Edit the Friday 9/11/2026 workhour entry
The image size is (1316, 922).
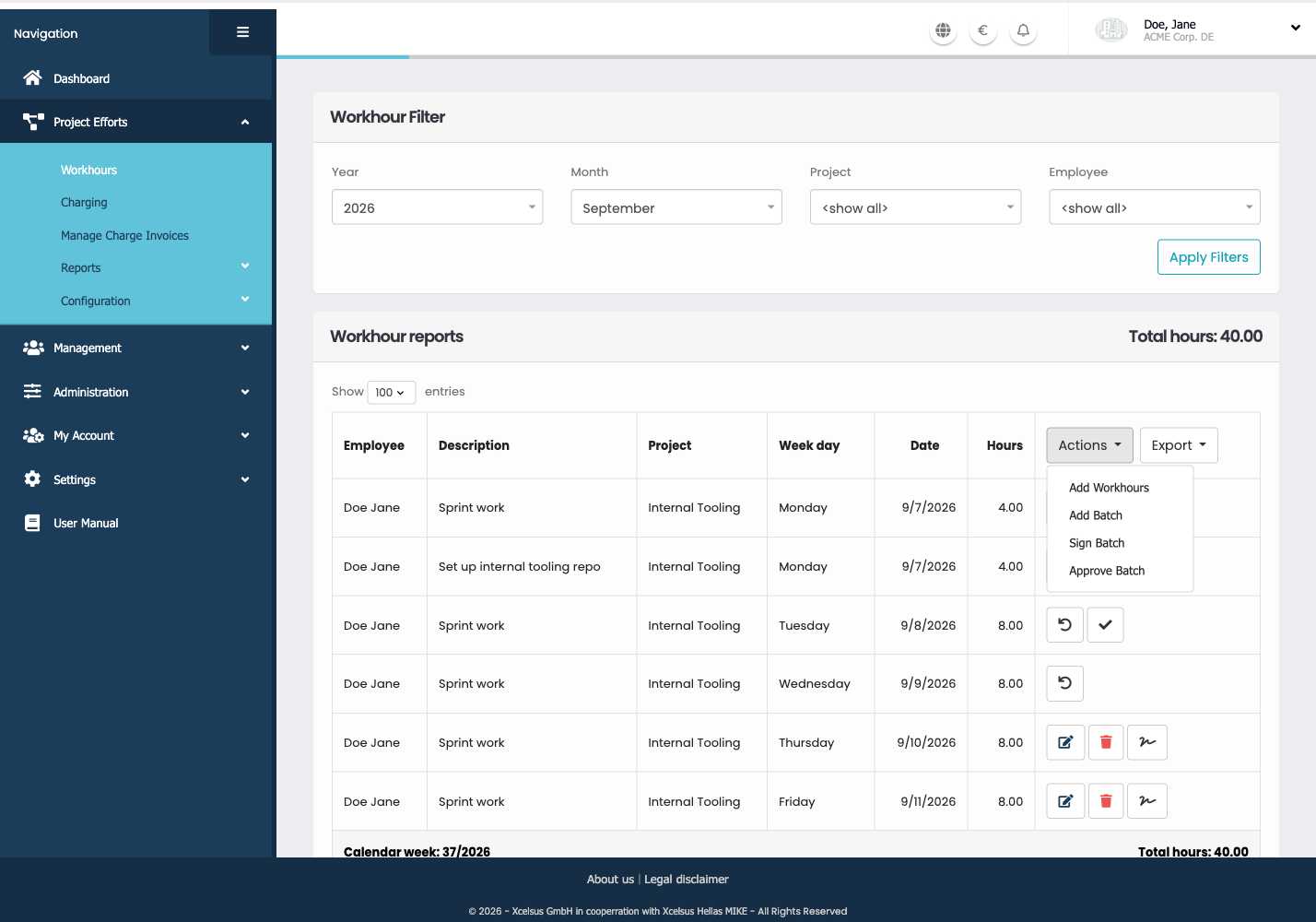(1064, 801)
